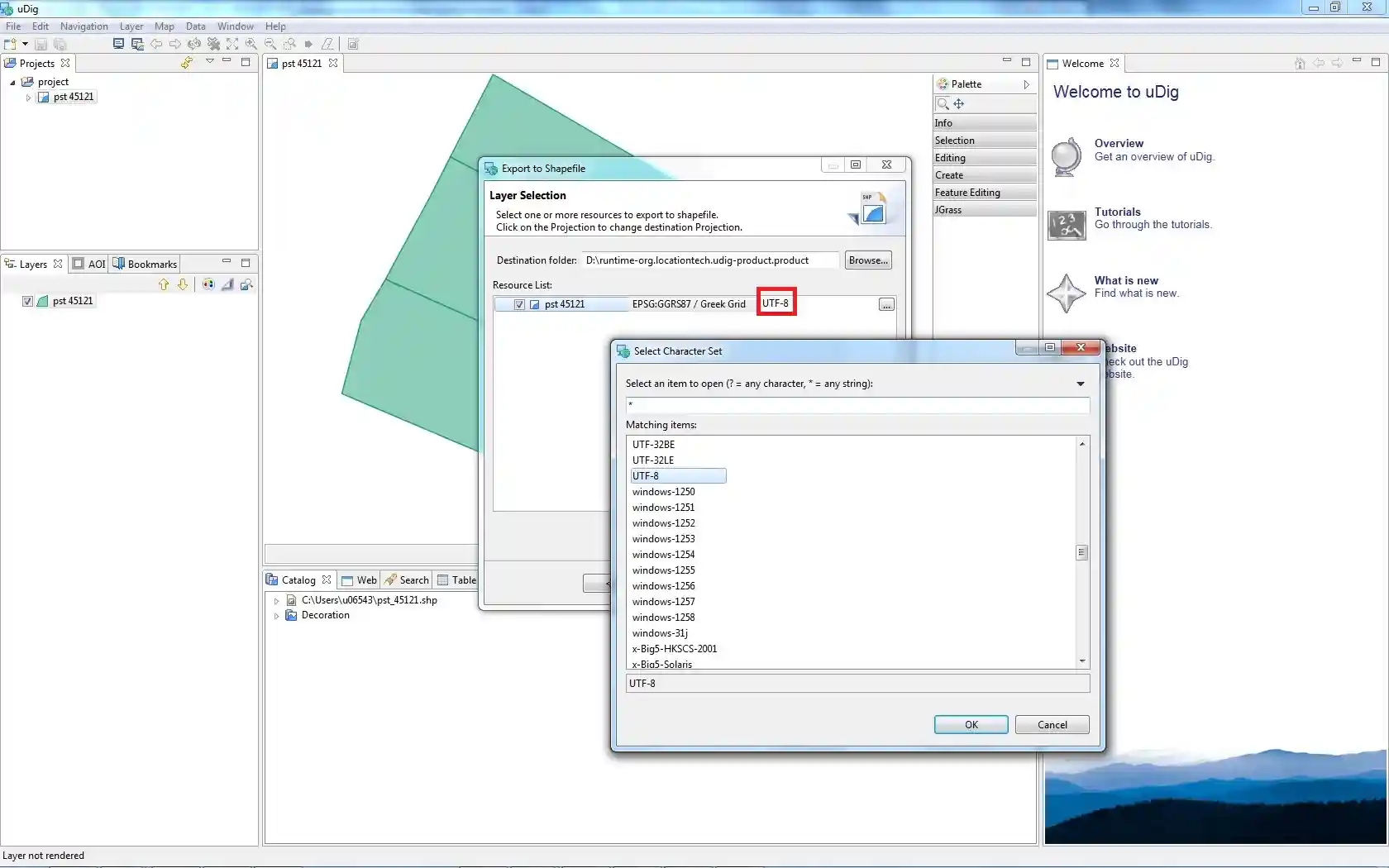
Task: Click the Link with Editor icon in Projects
Action: (x=187, y=63)
